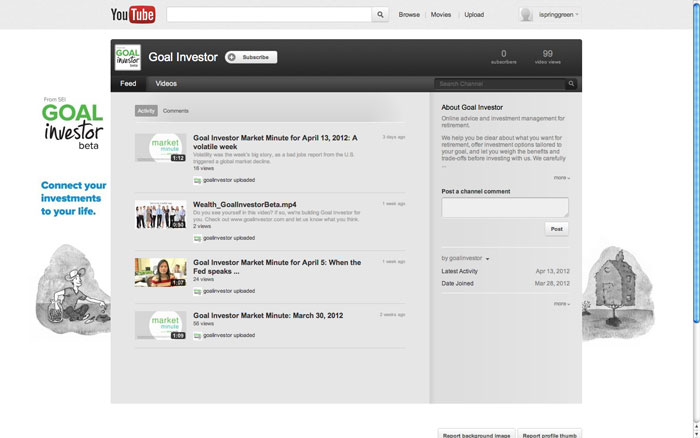Switch to the Videos tab
The height and width of the screenshot is (438, 700).
(166, 83)
